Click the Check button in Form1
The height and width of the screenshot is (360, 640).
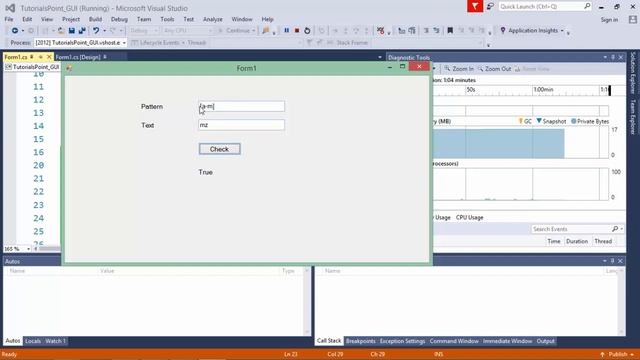tap(220, 149)
